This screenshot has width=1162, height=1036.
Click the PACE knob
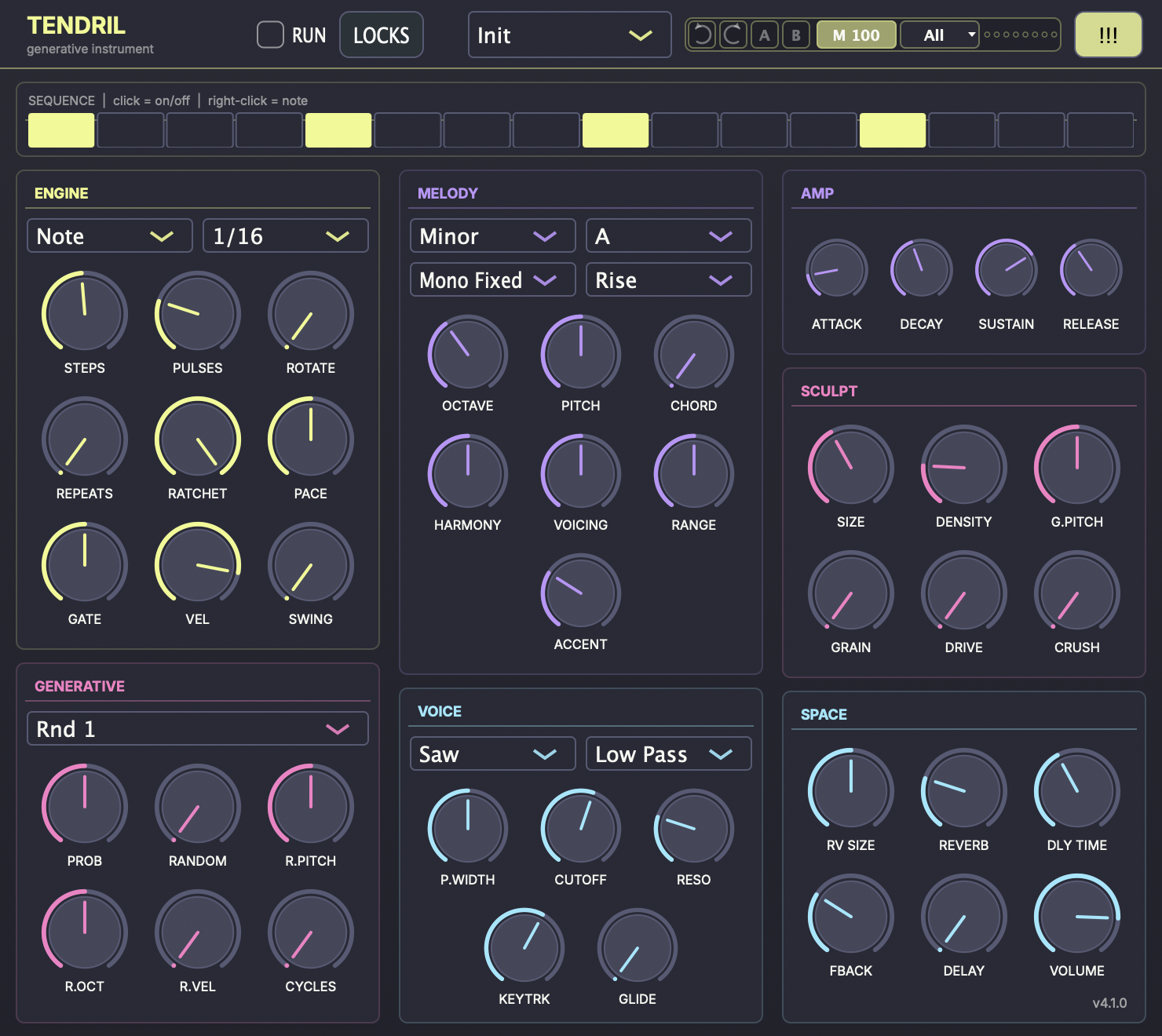pyautogui.click(x=311, y=439)
